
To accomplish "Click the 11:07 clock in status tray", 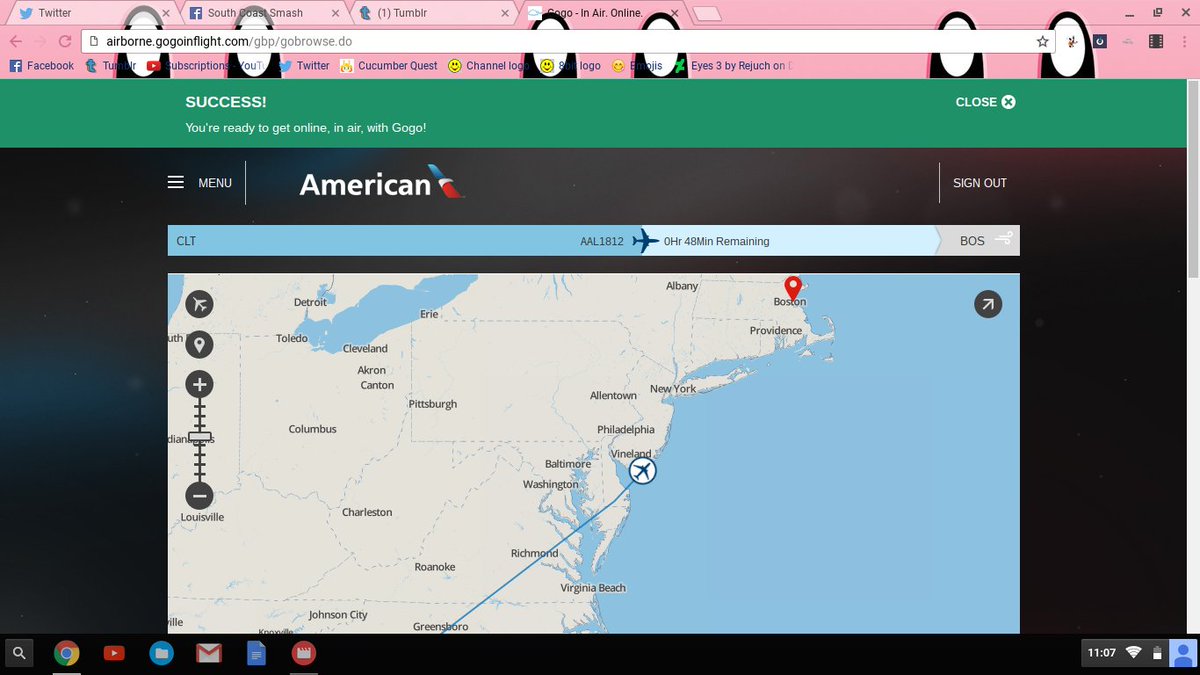I will (x=1101, y=653).
